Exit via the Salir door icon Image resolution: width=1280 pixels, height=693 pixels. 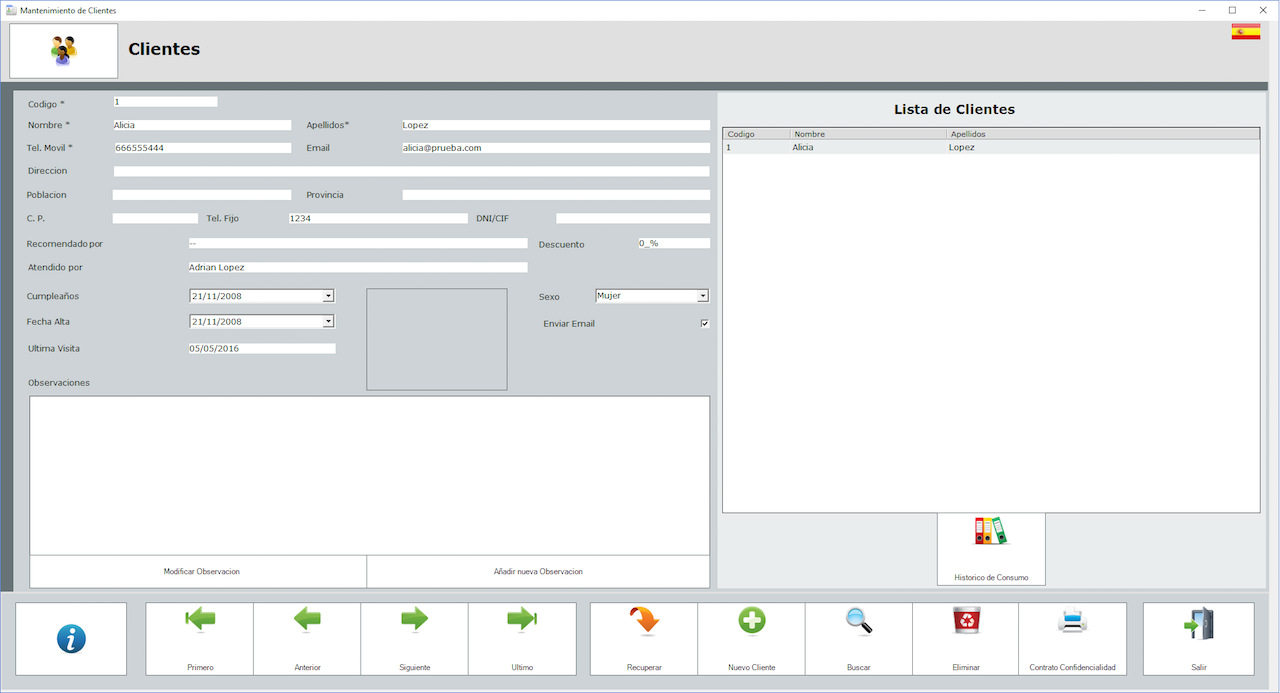click(1198, 638)
